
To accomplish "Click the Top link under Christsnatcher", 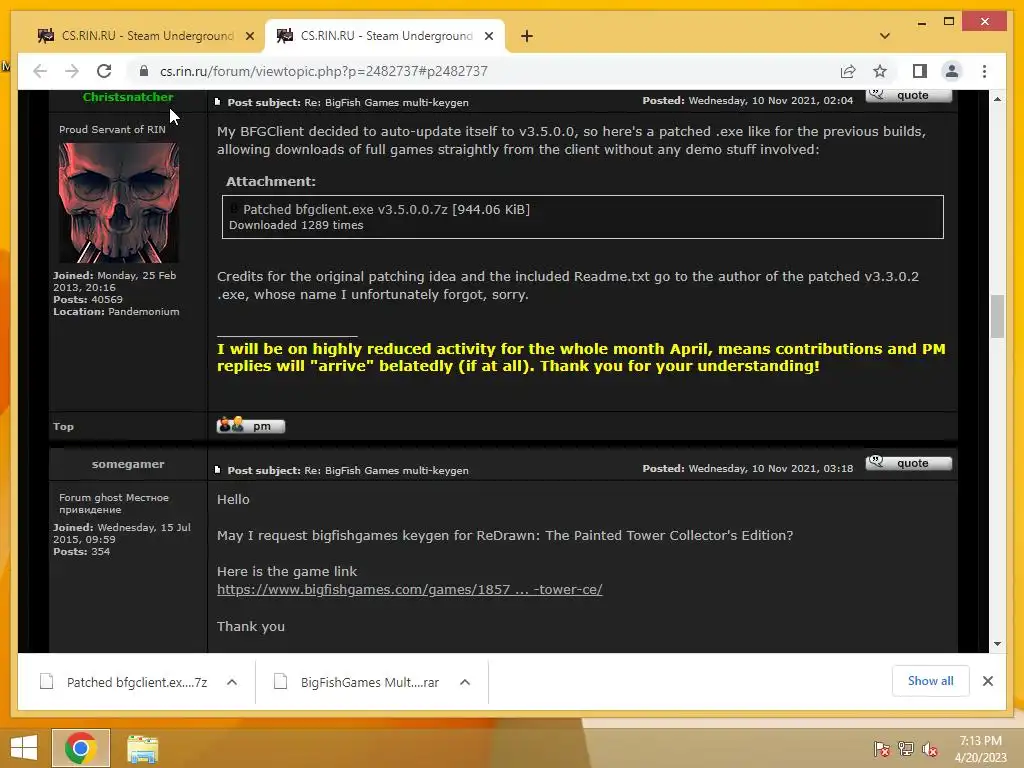I will 63,426.
